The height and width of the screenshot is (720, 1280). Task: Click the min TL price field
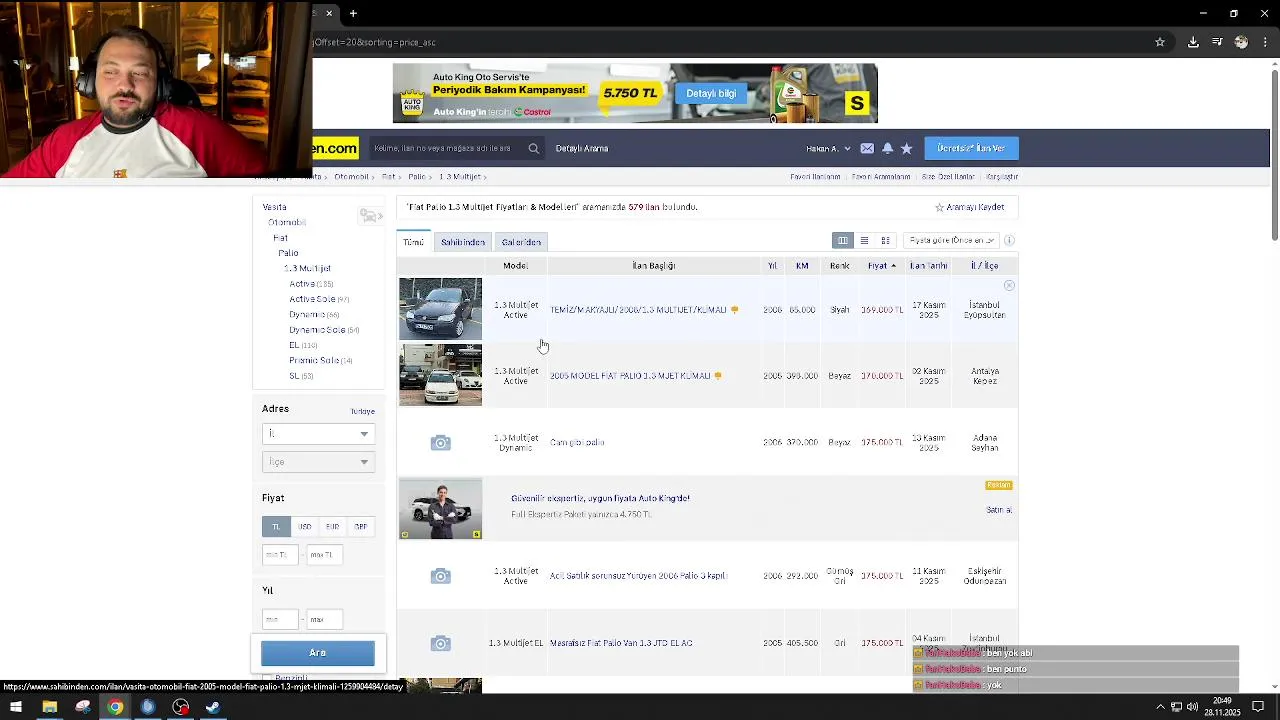pos(280,554)
